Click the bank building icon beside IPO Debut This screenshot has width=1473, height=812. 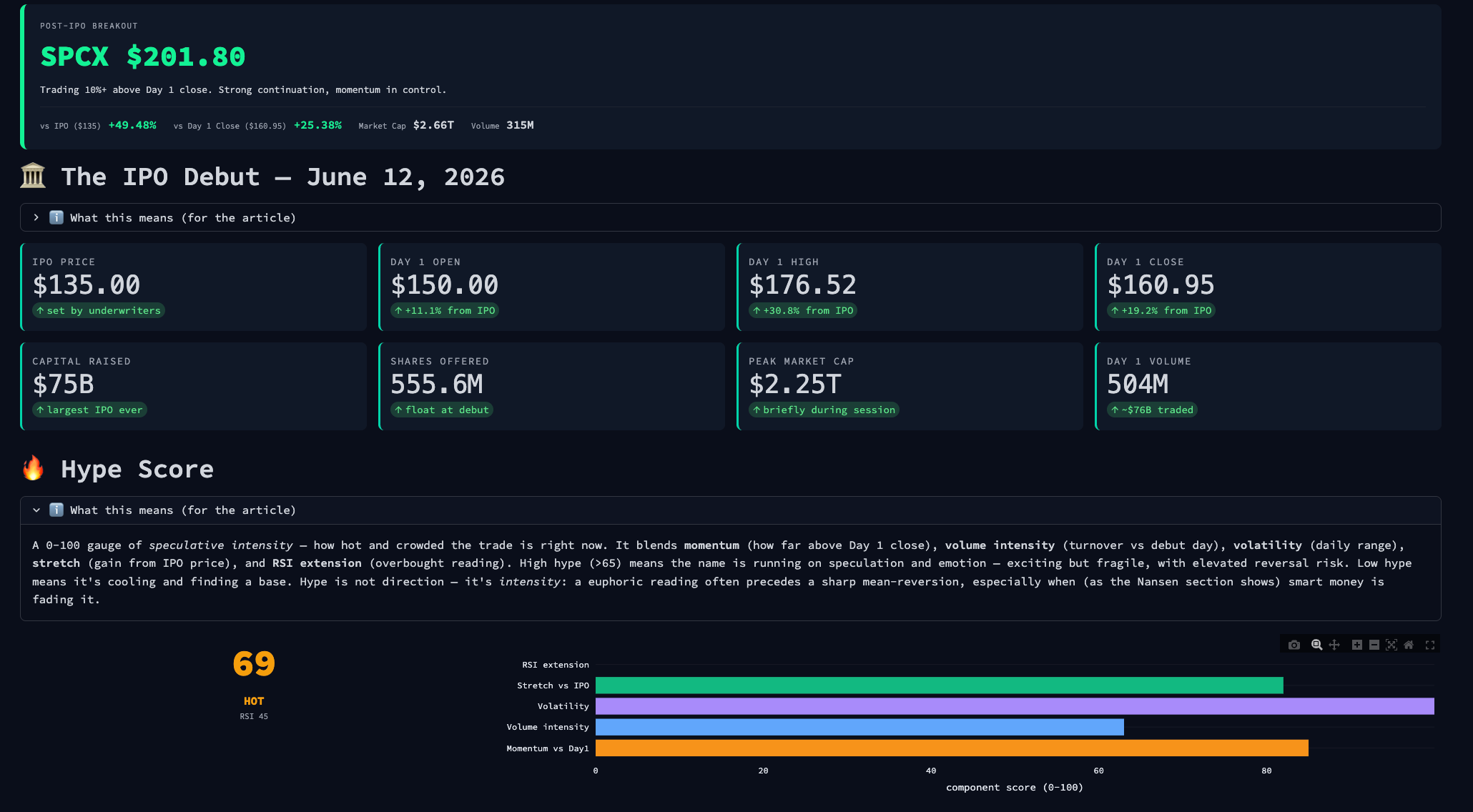pyautogui.click(x=33, y=176)
